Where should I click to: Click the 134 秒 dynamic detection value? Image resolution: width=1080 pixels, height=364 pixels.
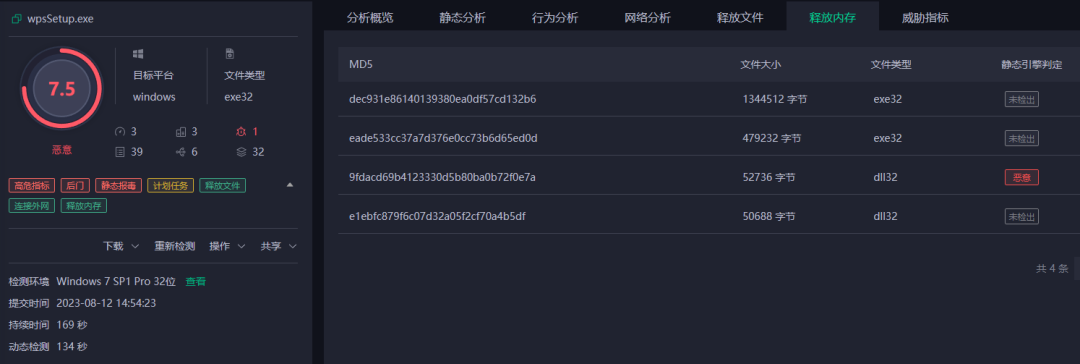pyautogui.click(x=72, y=346)
